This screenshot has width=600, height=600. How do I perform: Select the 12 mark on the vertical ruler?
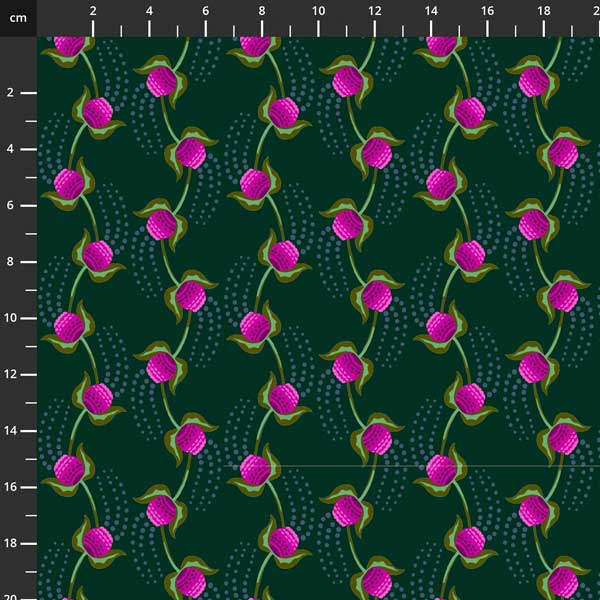(x=10, y=374)
